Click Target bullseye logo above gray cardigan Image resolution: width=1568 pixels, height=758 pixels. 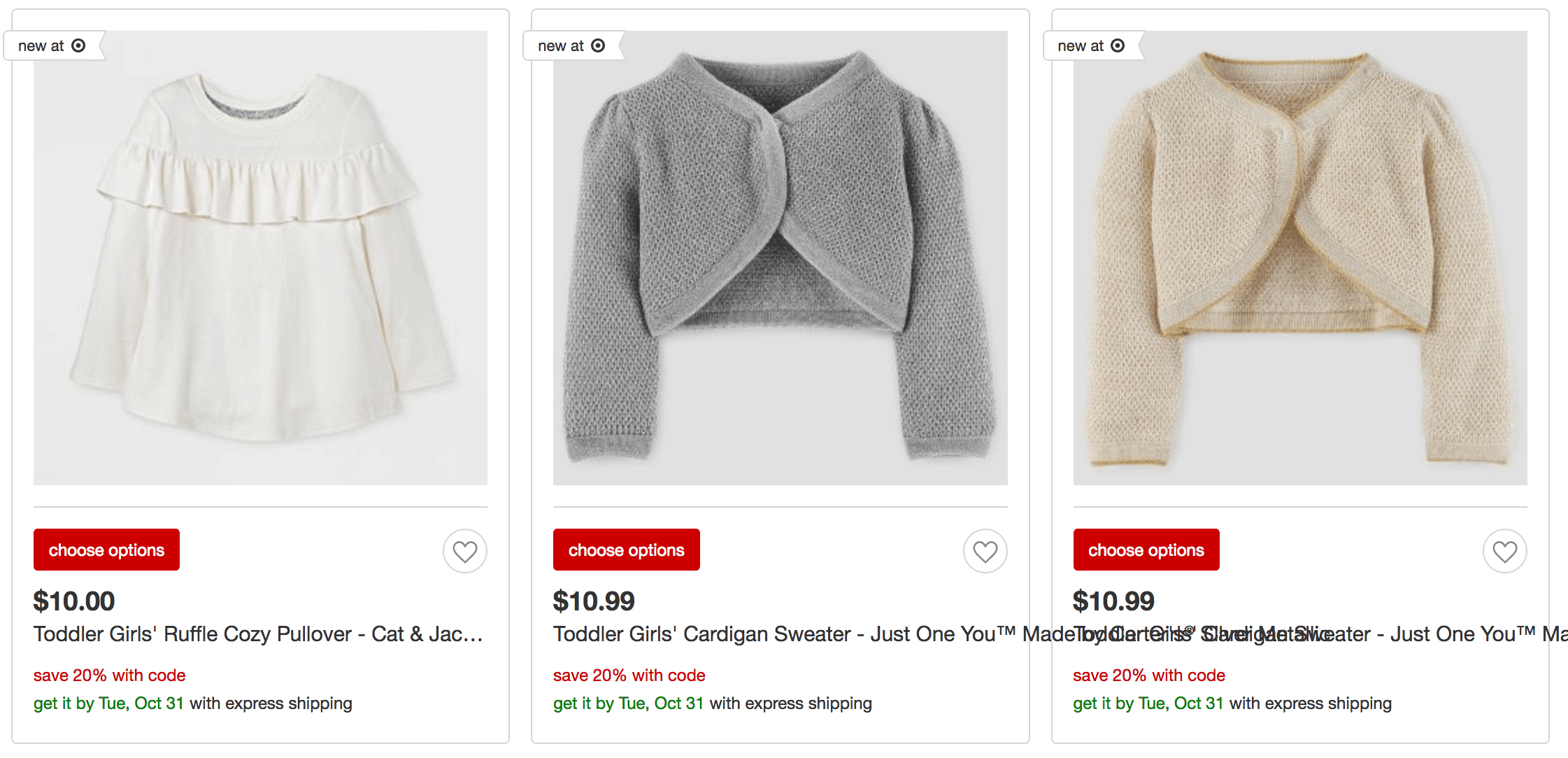coord(598,45)
